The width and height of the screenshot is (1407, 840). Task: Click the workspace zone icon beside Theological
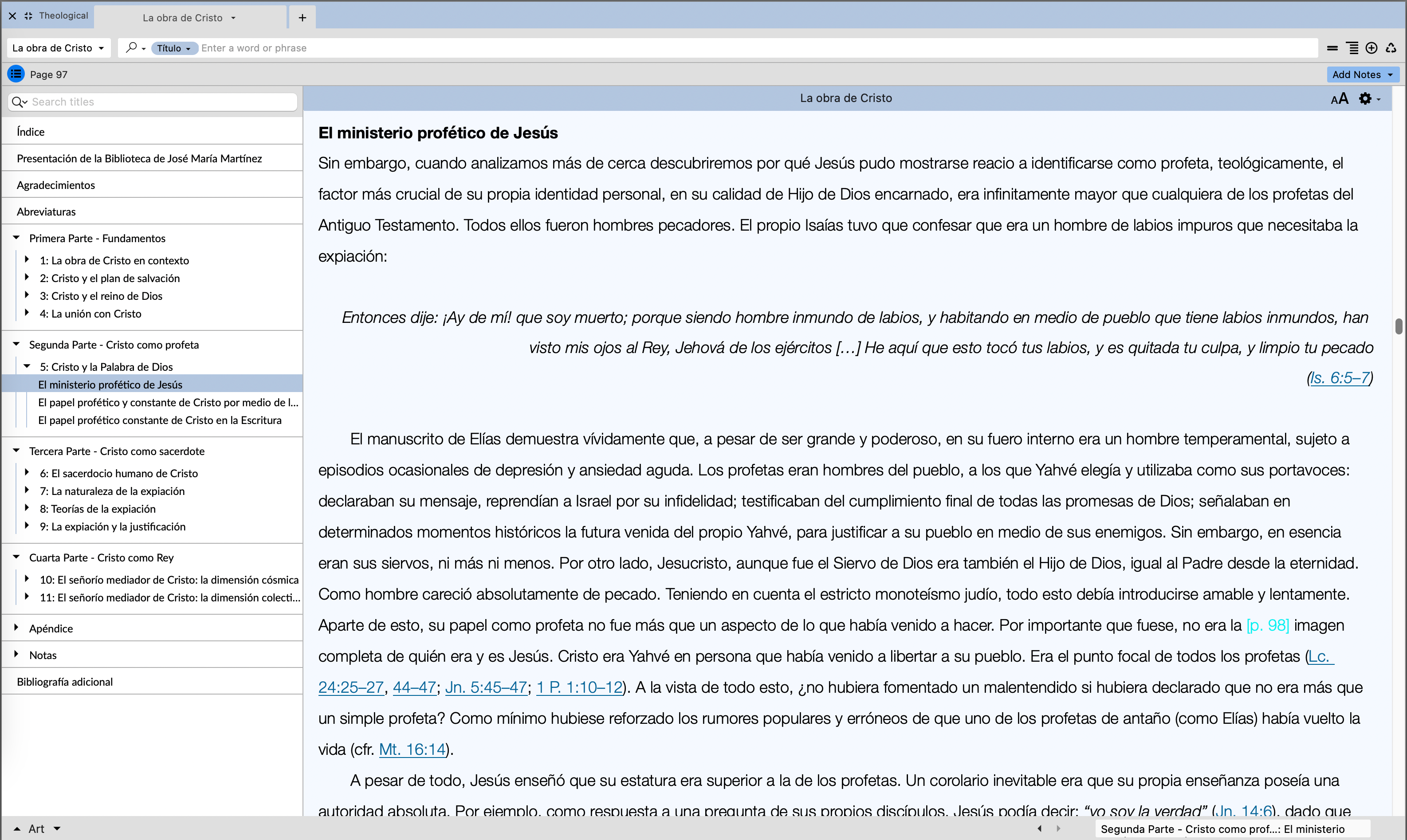28,16
